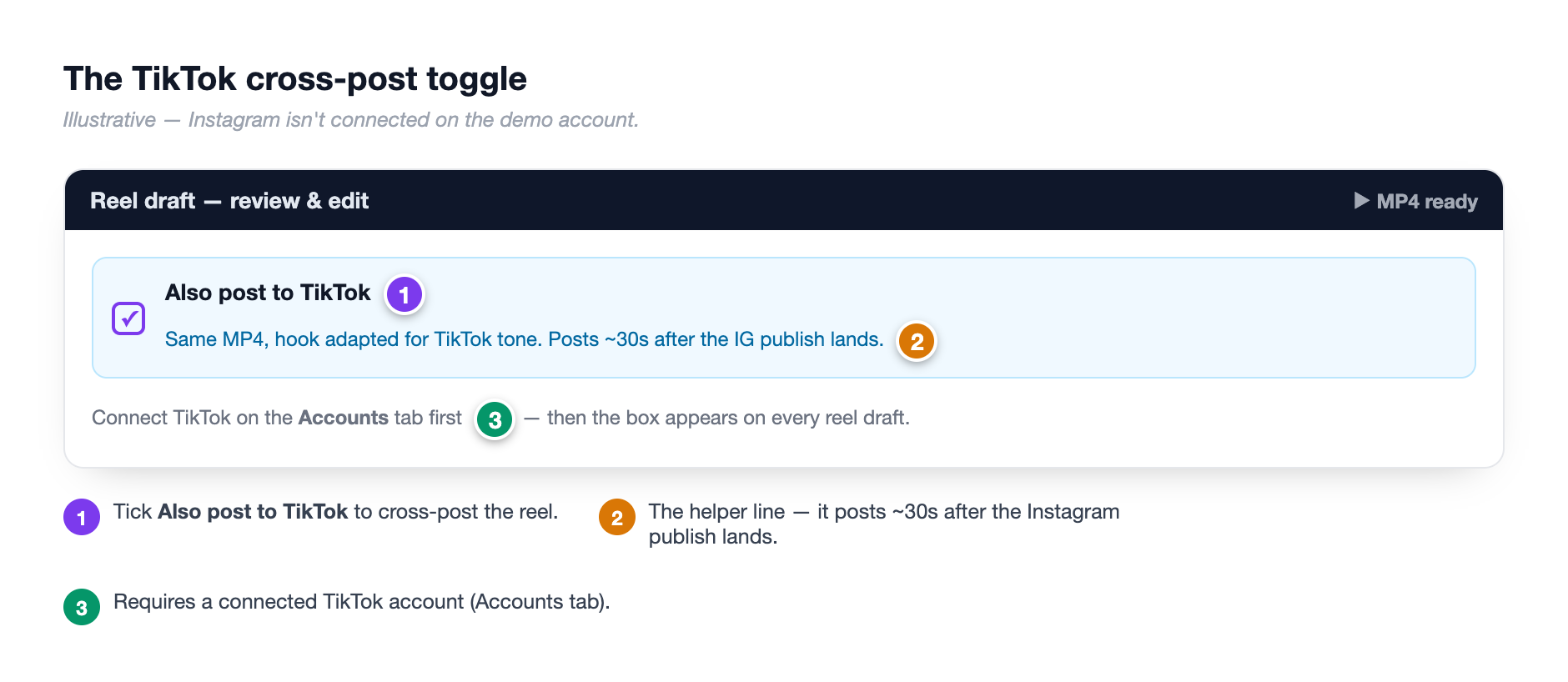Click then the box appears on every reel draft

click(728, 418)
